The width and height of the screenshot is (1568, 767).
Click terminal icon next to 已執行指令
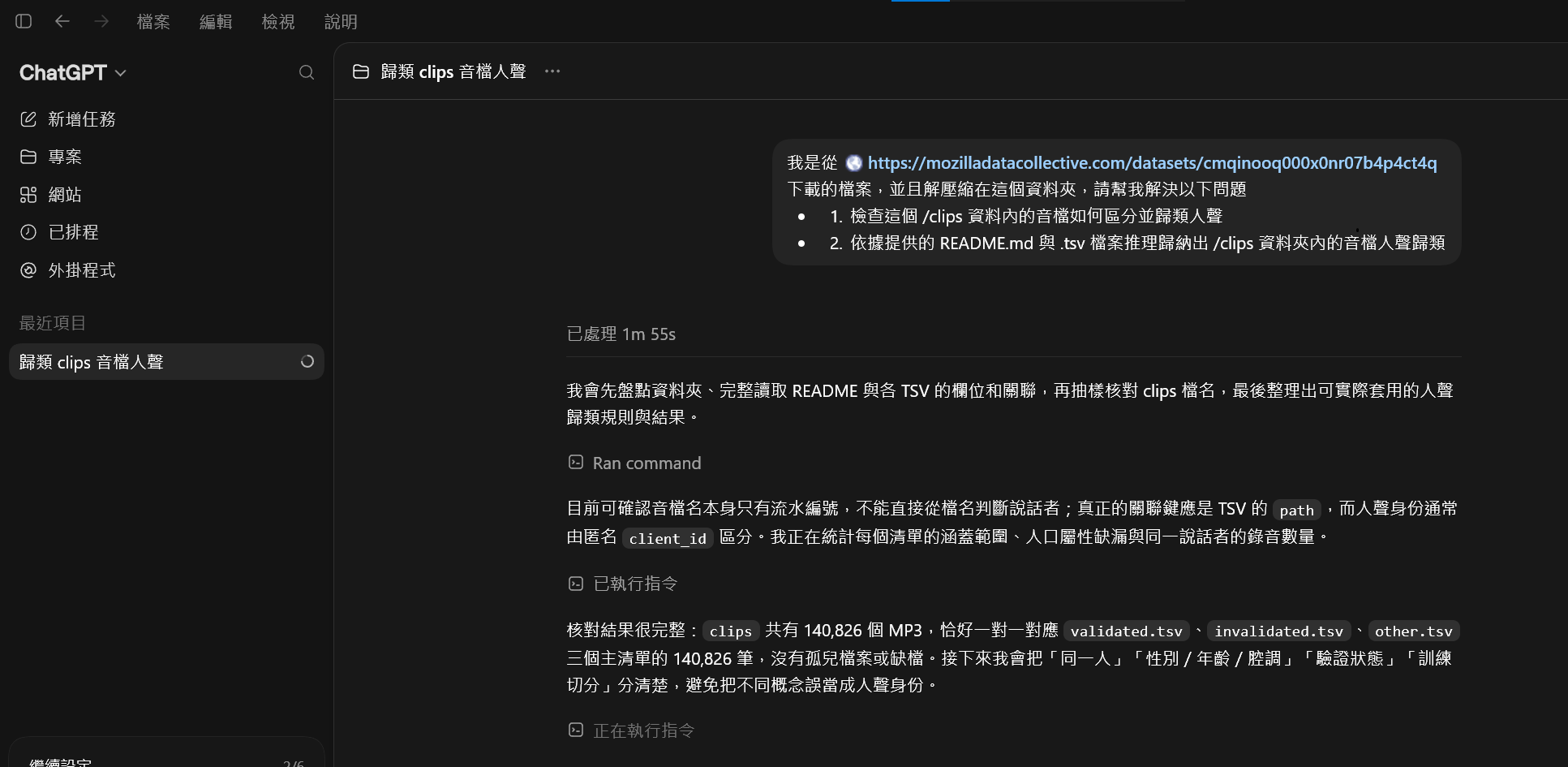point(576,584)
